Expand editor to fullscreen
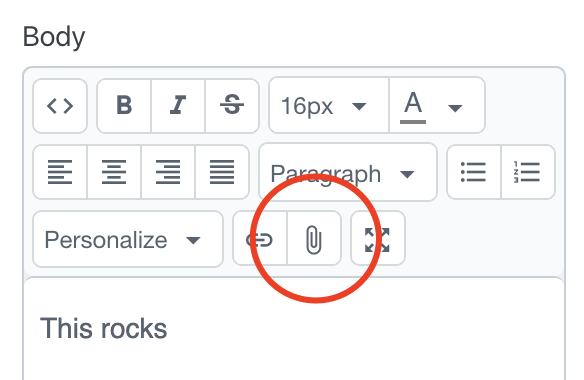Viewport: 584px width, 380px height. pyautogui.click(x=378, y=238)
